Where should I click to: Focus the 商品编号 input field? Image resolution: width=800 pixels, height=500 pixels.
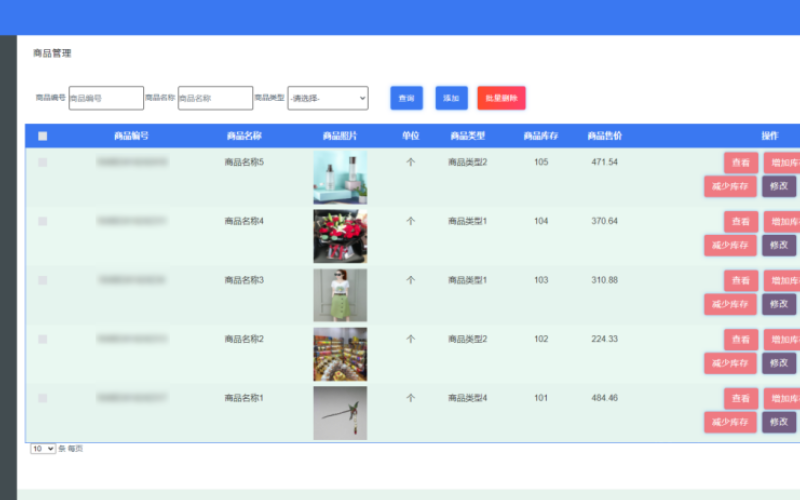tap(106, 98)
